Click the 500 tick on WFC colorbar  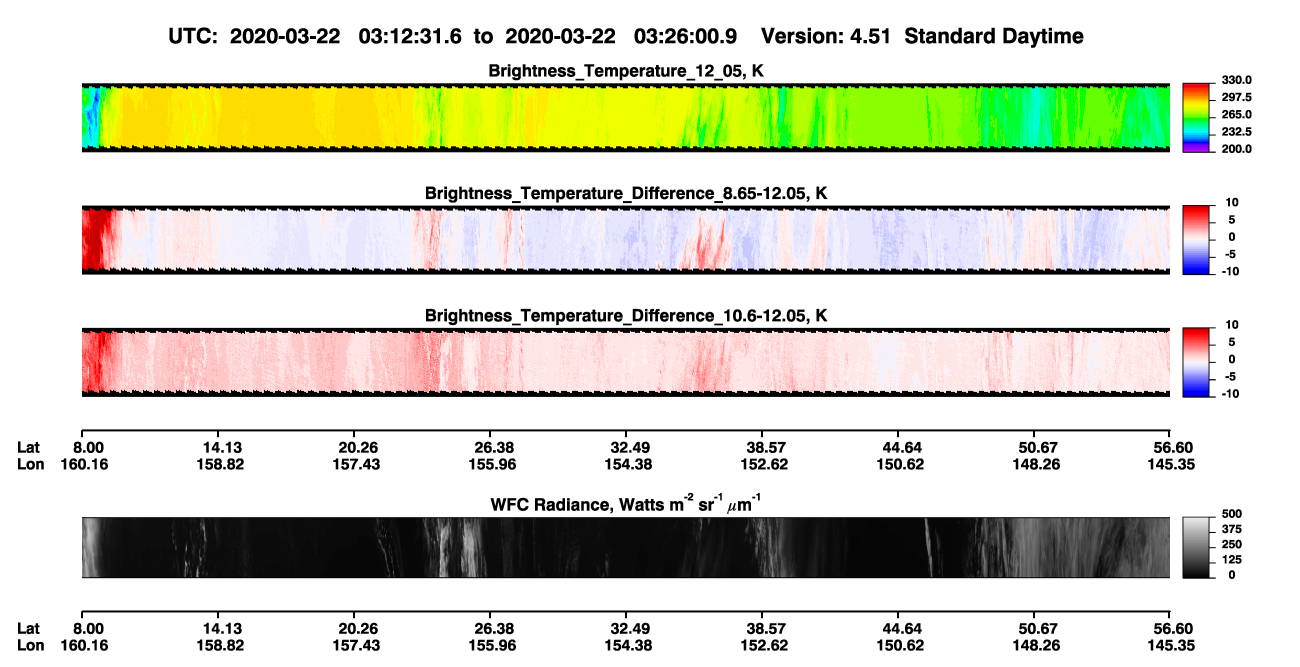point(1233,514)
